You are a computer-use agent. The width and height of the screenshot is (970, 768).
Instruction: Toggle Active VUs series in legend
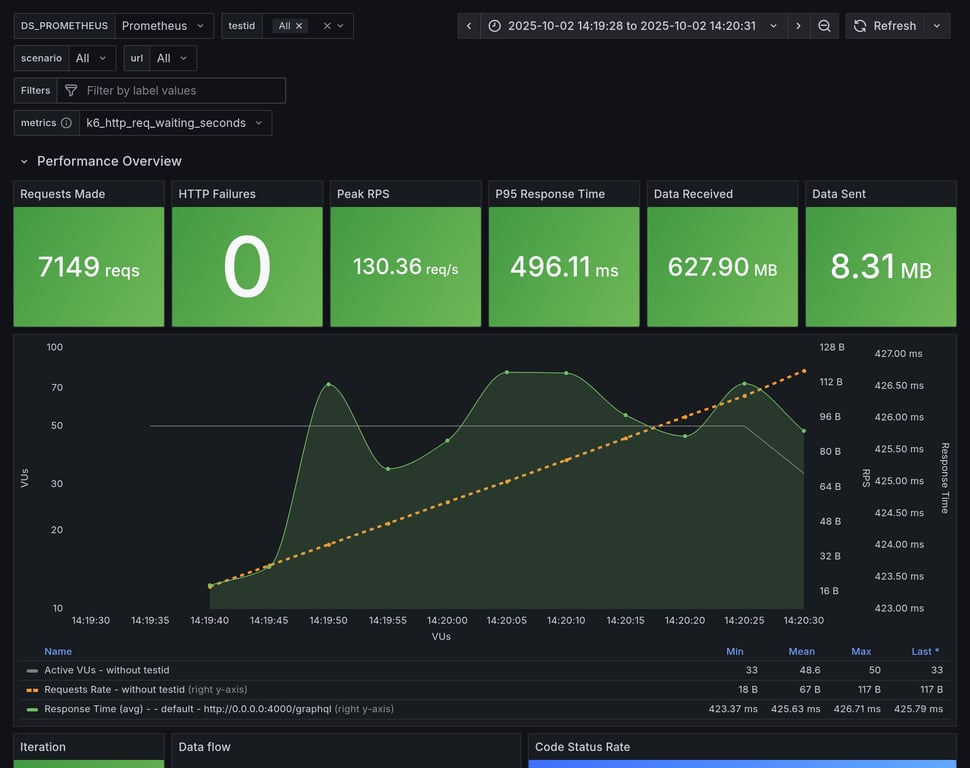(x=106, y=670)
